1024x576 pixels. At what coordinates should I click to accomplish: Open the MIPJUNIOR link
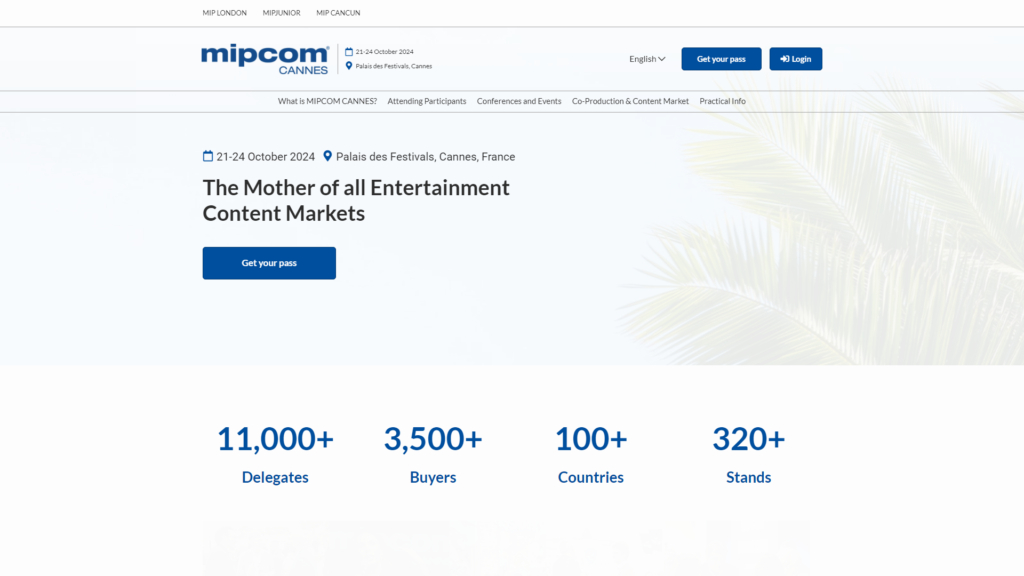tap(281, 12)
